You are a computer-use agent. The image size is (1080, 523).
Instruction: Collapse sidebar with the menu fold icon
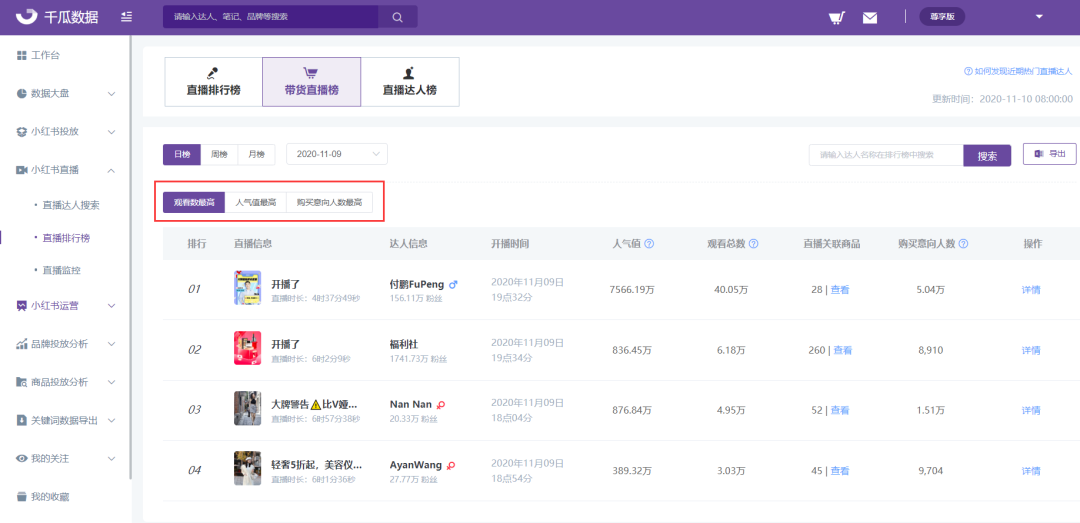coord(127,17)
